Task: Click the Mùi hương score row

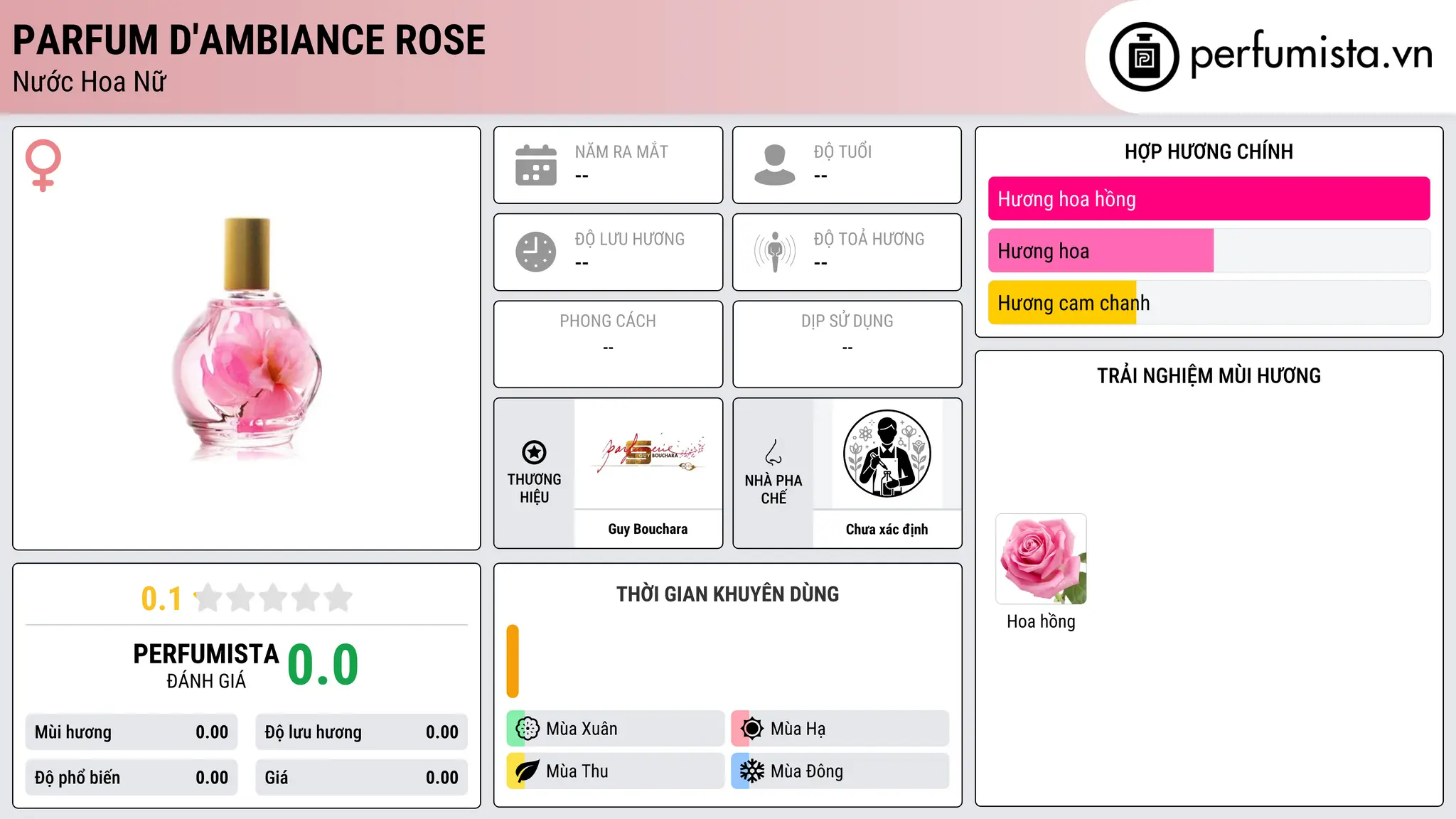Action: point(132,732)
